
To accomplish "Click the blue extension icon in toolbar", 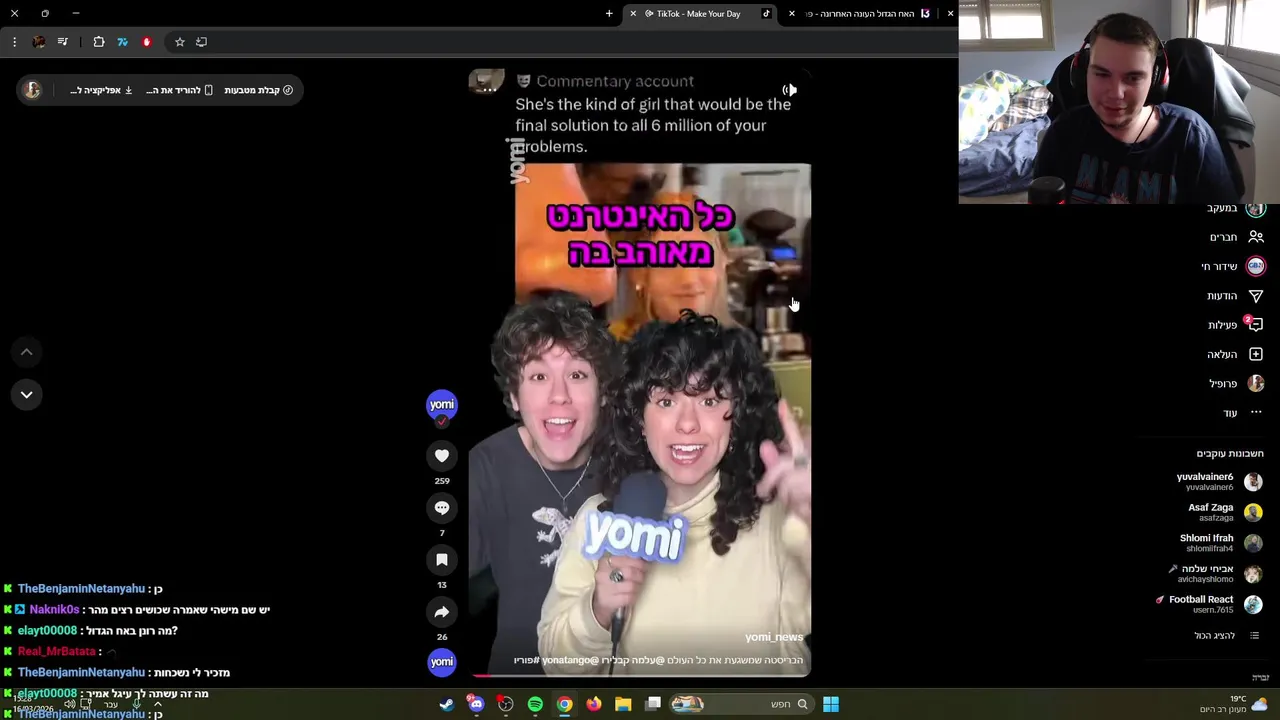I will point(122,42).
